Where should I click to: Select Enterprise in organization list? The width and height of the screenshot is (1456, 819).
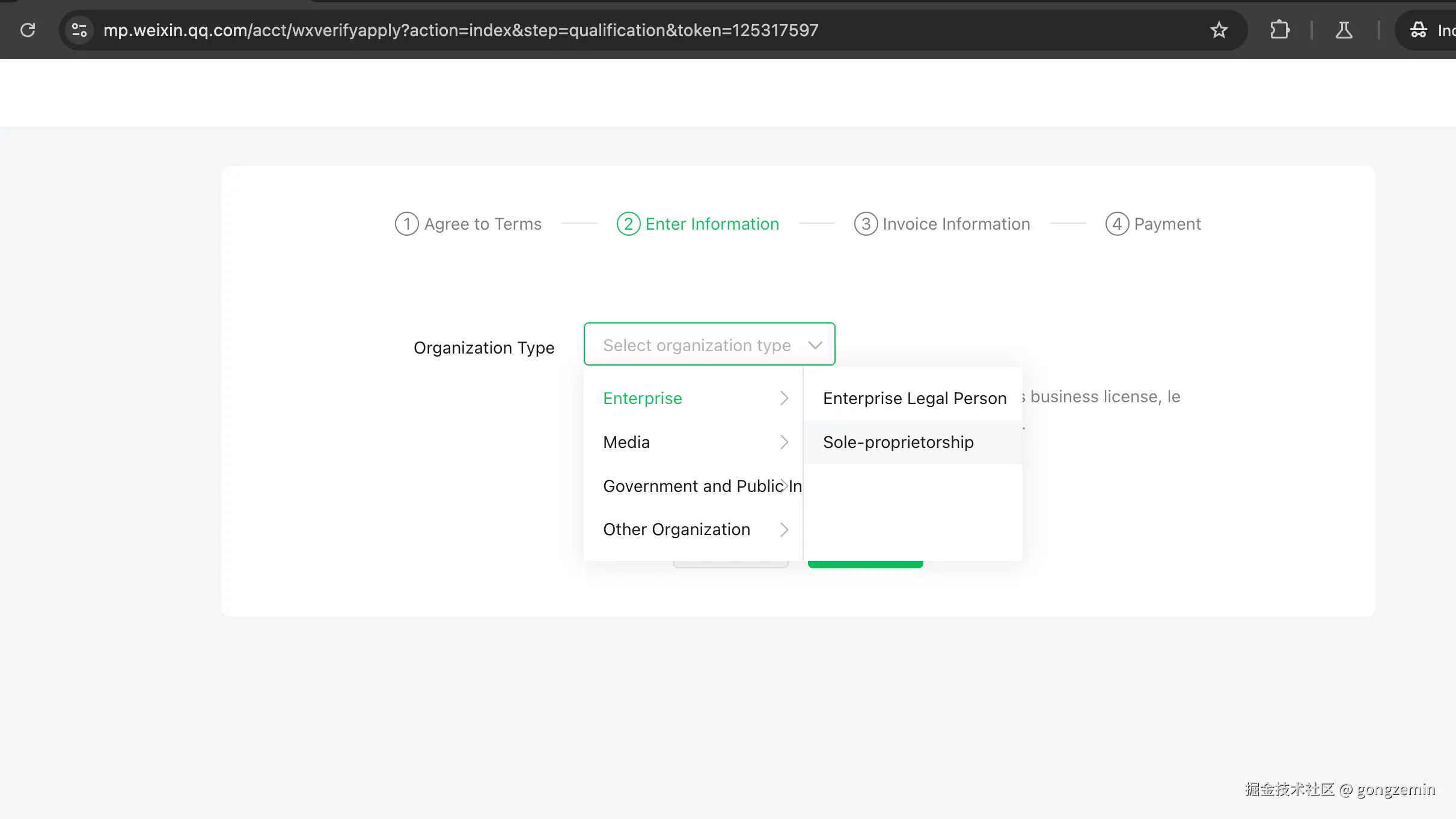pyautogui.click(x=643, y=399)
